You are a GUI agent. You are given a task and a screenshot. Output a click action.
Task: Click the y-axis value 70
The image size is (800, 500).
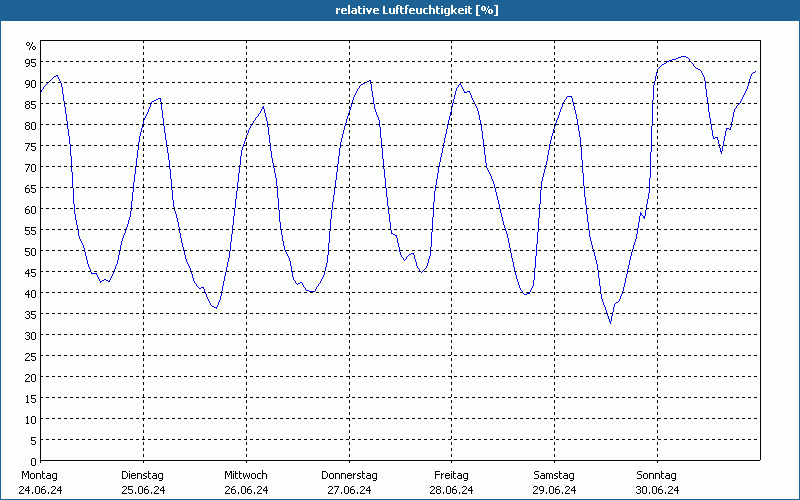coord(31,168)
